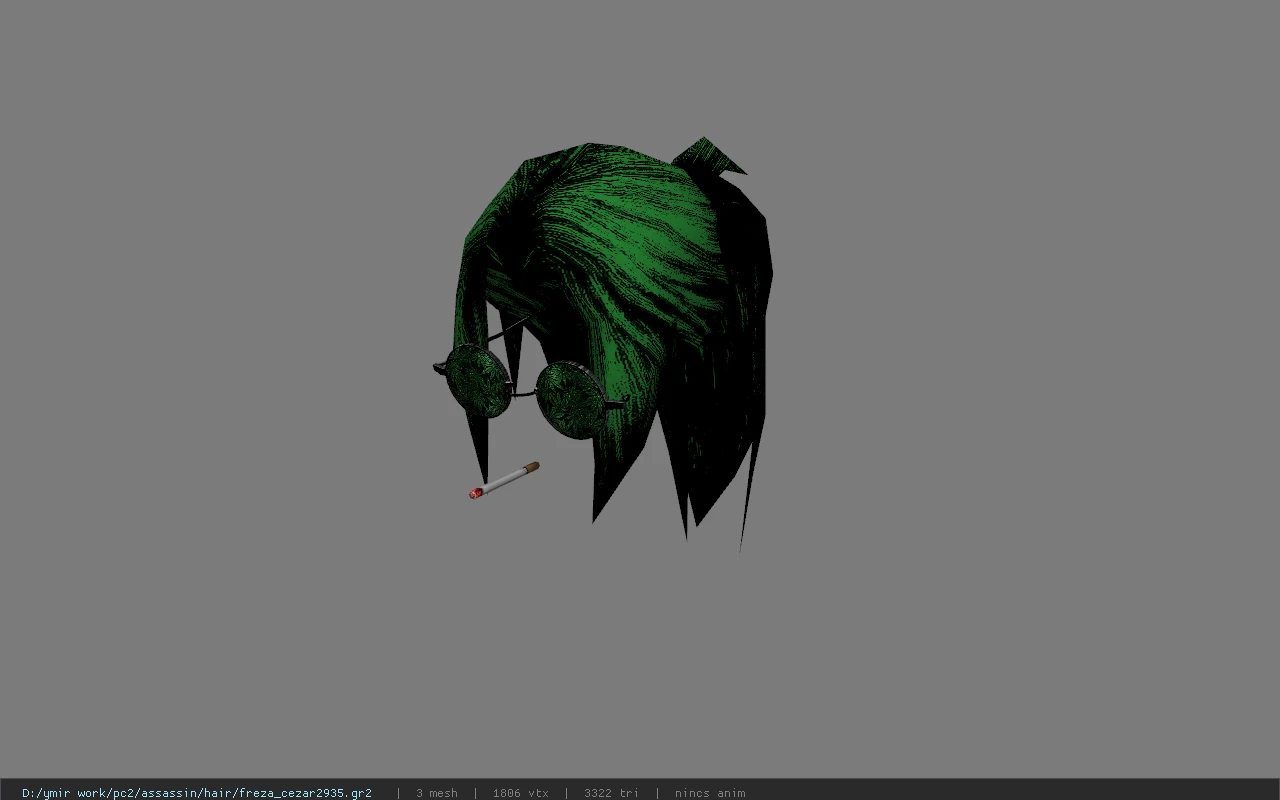Click empty gray viewport background area
Screen dimensions: 1280x800
(1000, 400)
